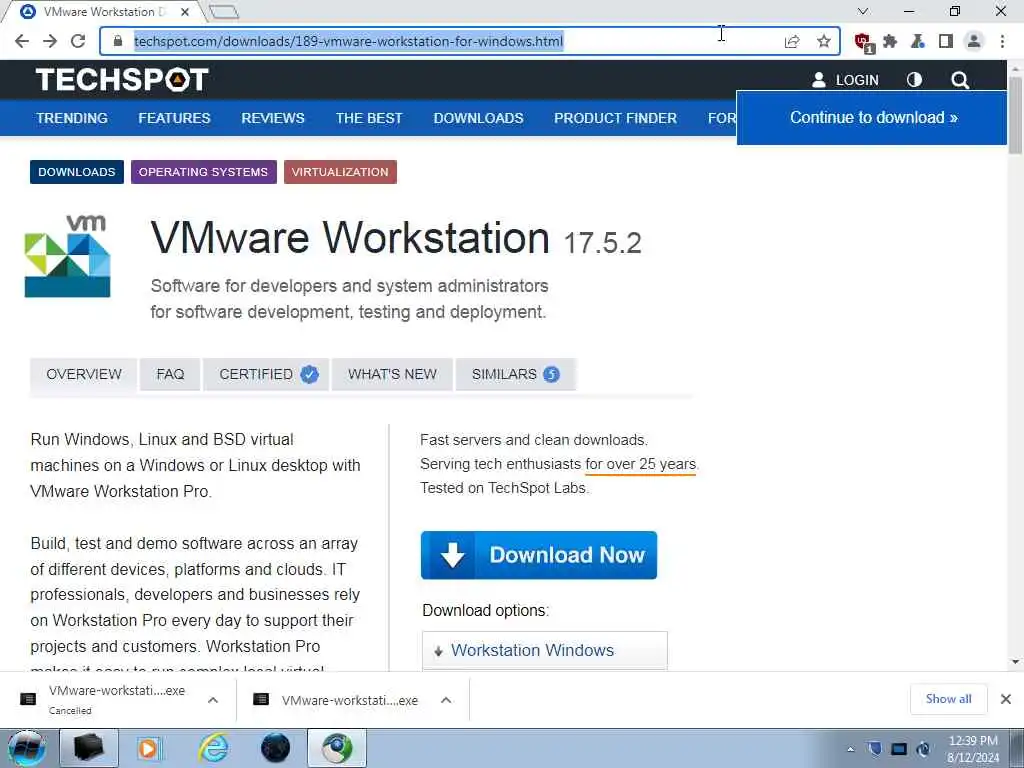This screenshot has width=1024, height=768.
Task: Open THE BEST nav menu
Action: coord(369,118)
